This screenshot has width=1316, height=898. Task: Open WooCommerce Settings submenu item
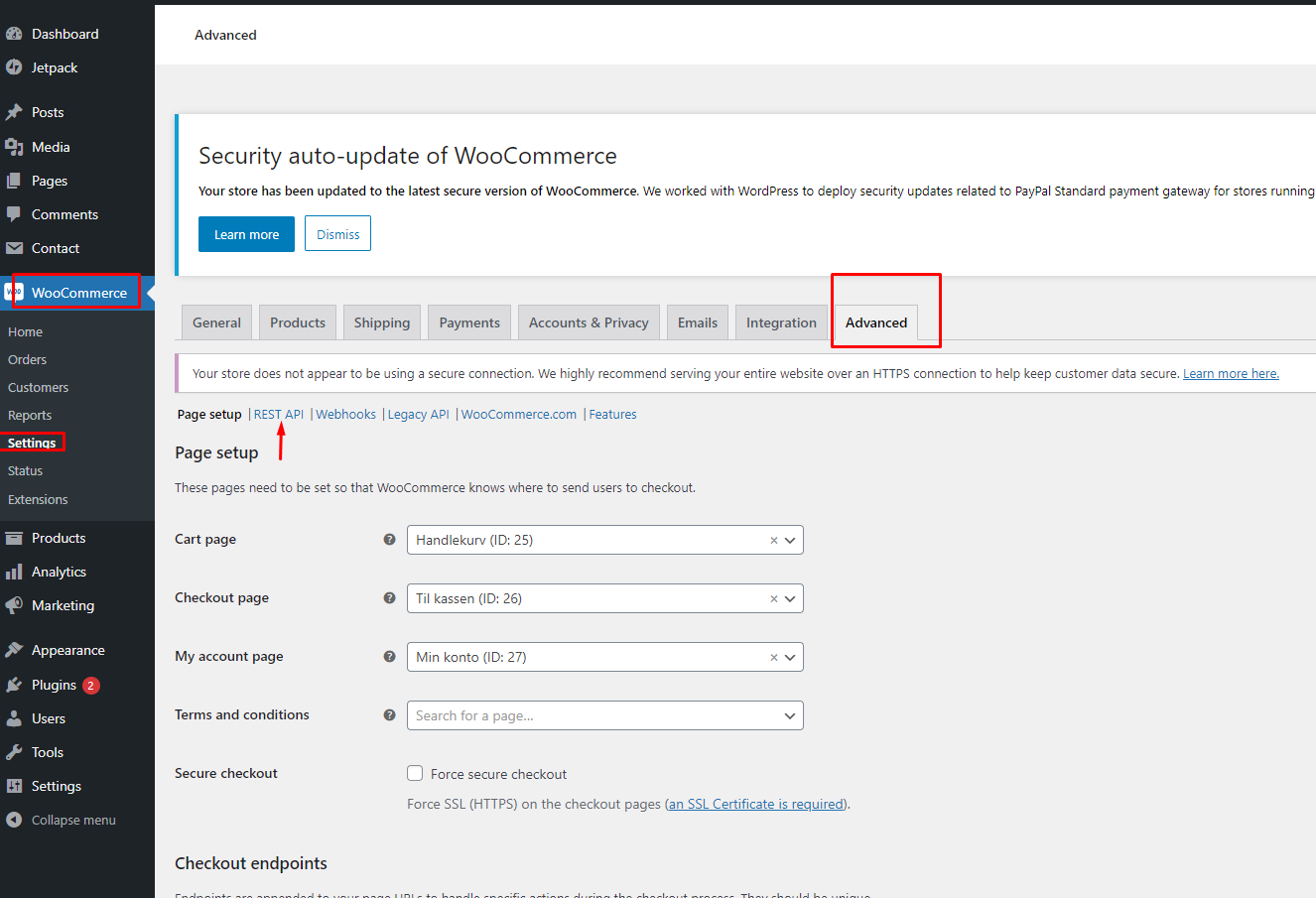(32, 444)
